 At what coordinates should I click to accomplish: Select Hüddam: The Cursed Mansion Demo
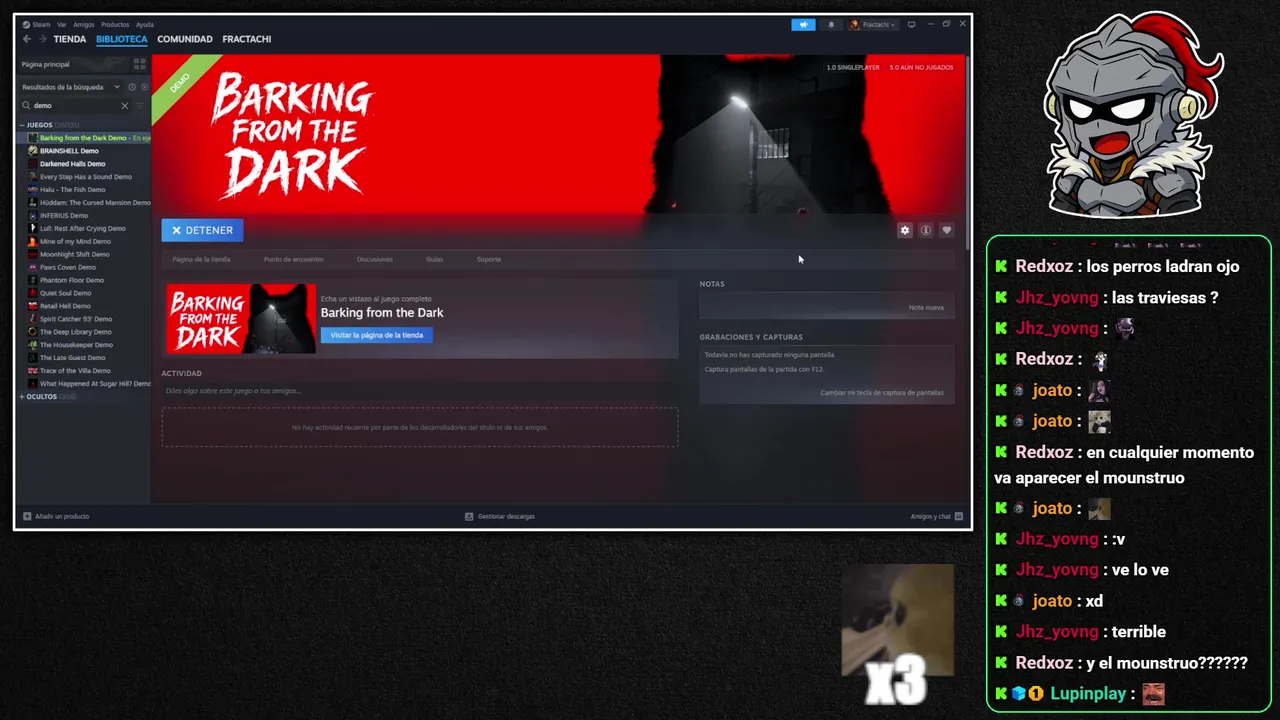pyautogui.click(x=95, y=202)
